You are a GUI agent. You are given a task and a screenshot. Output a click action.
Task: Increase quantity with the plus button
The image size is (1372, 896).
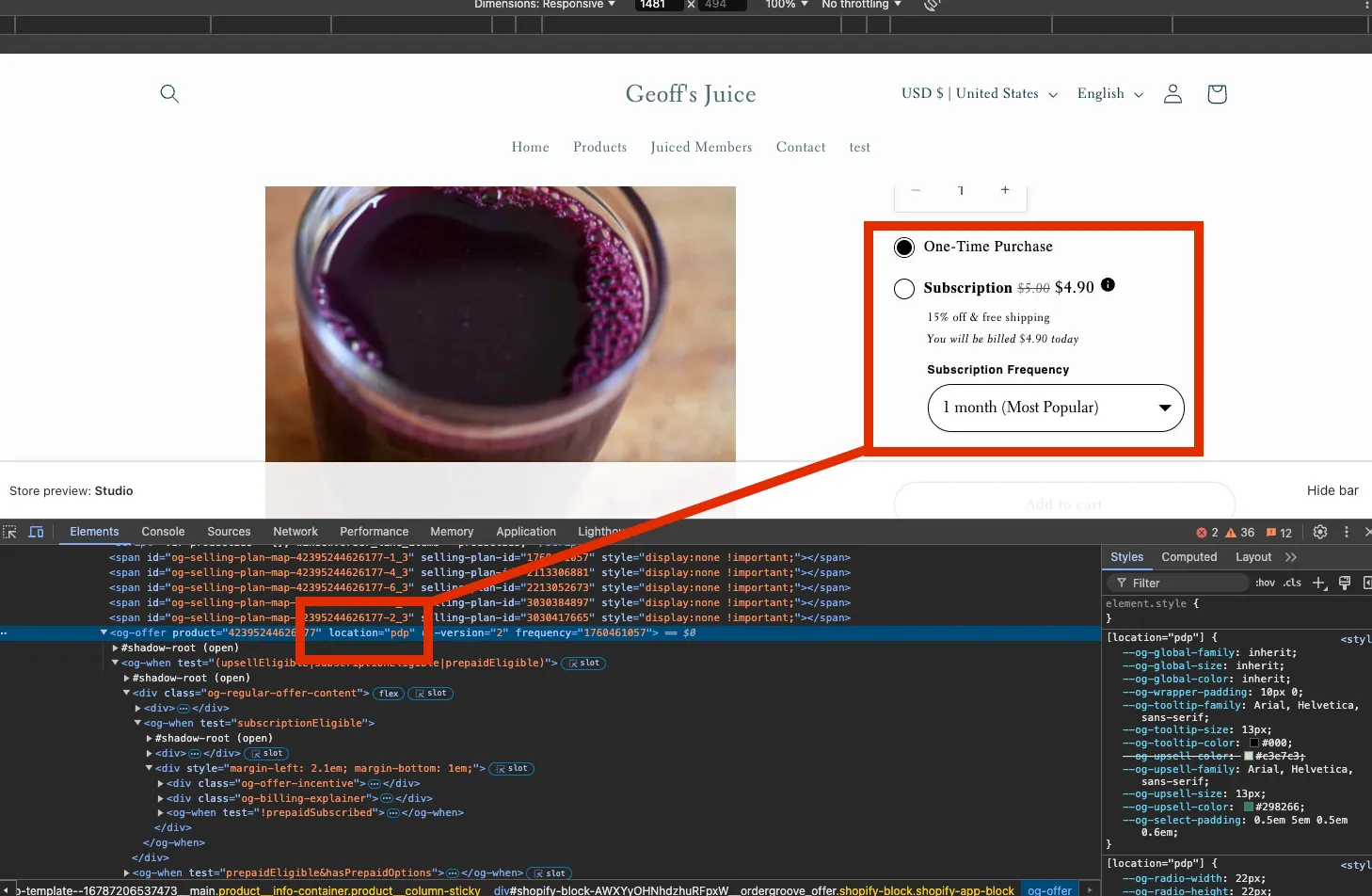[1005, 190]
